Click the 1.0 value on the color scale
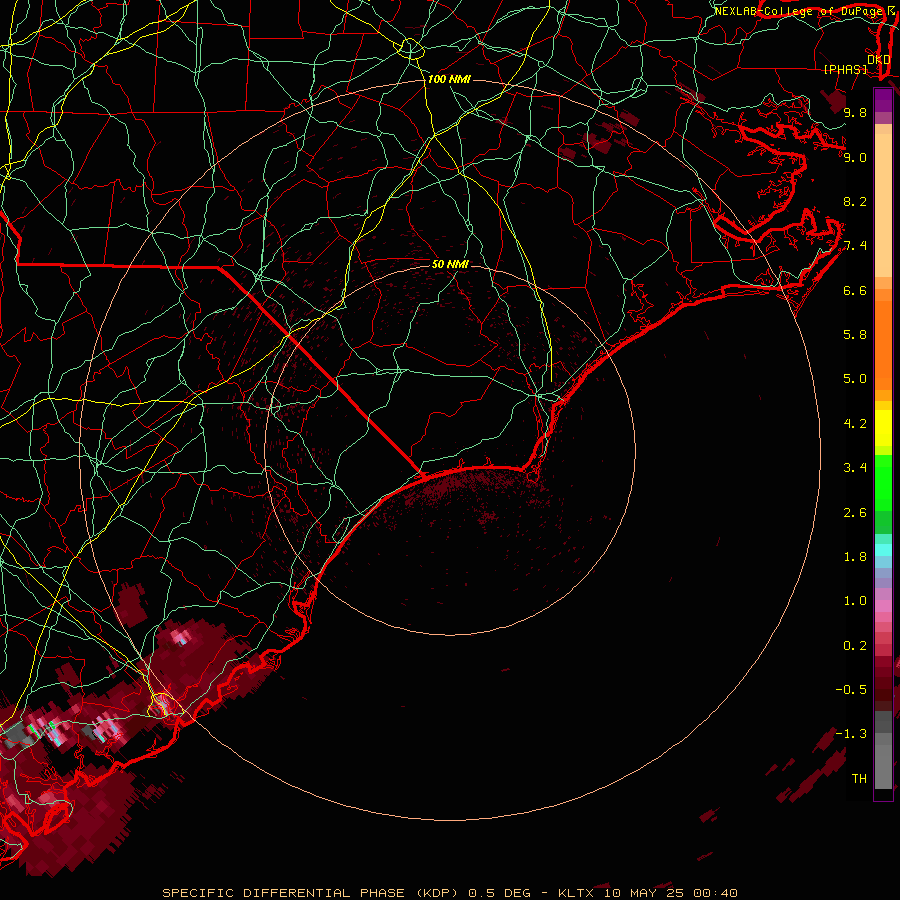The height and width of the screenshot is (900, 900). point(855,601)
